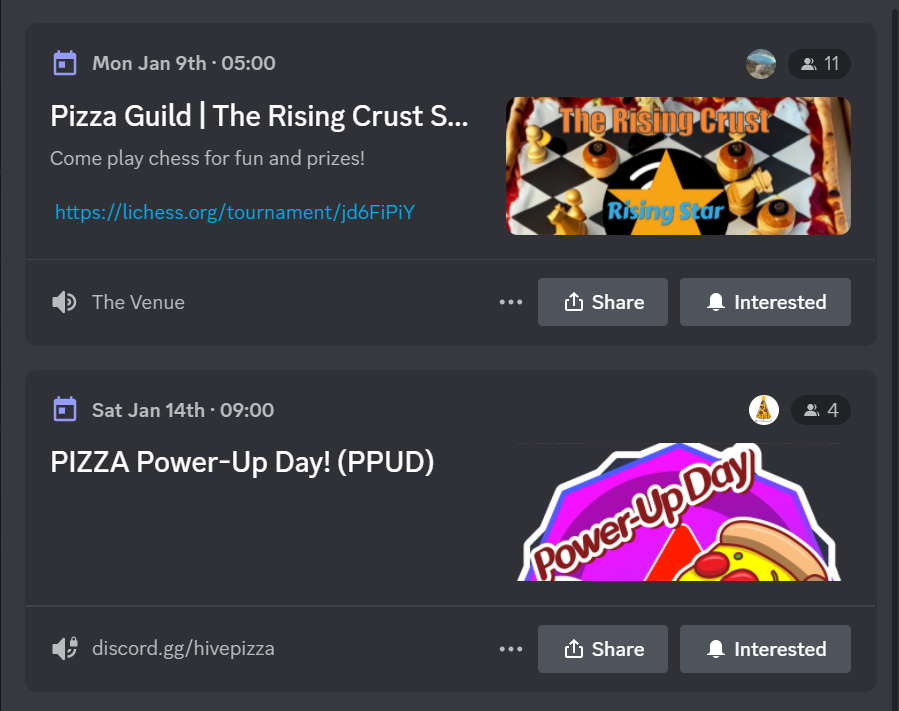Share the Rising Crust chess event
This screenshot has height=711, width=899.
603,302
